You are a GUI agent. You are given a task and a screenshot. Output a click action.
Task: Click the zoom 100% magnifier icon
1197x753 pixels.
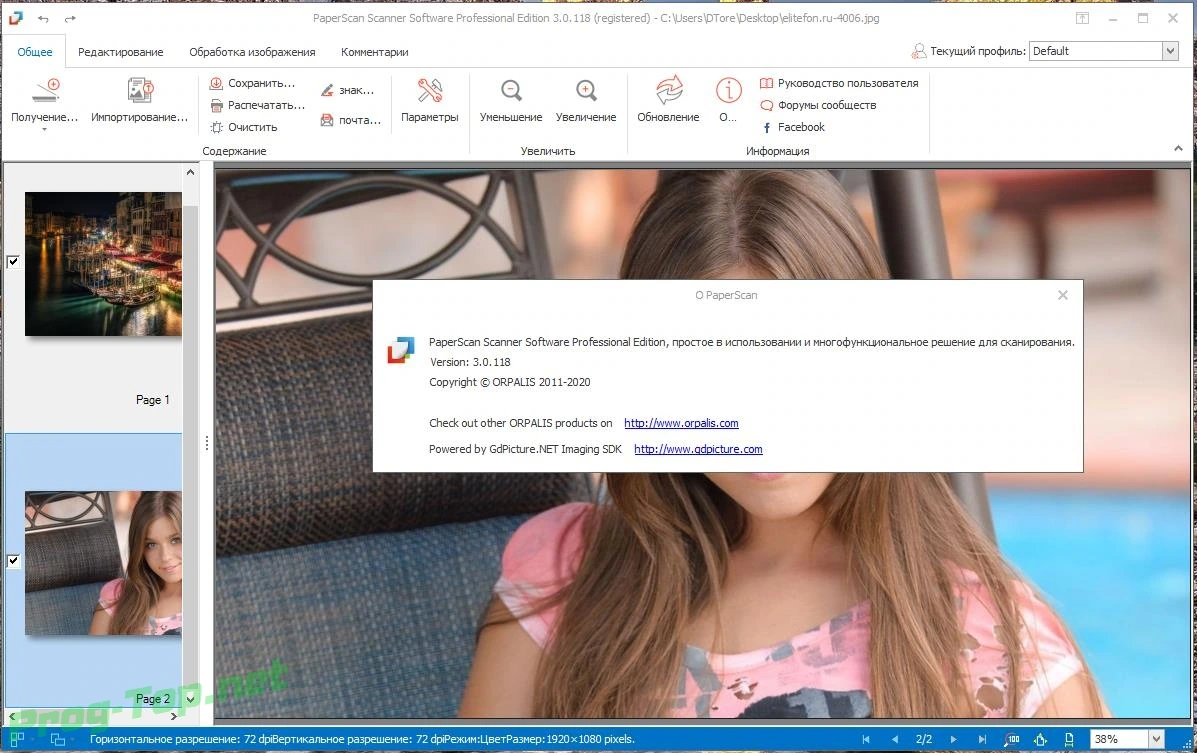(x=1011, y=739)
